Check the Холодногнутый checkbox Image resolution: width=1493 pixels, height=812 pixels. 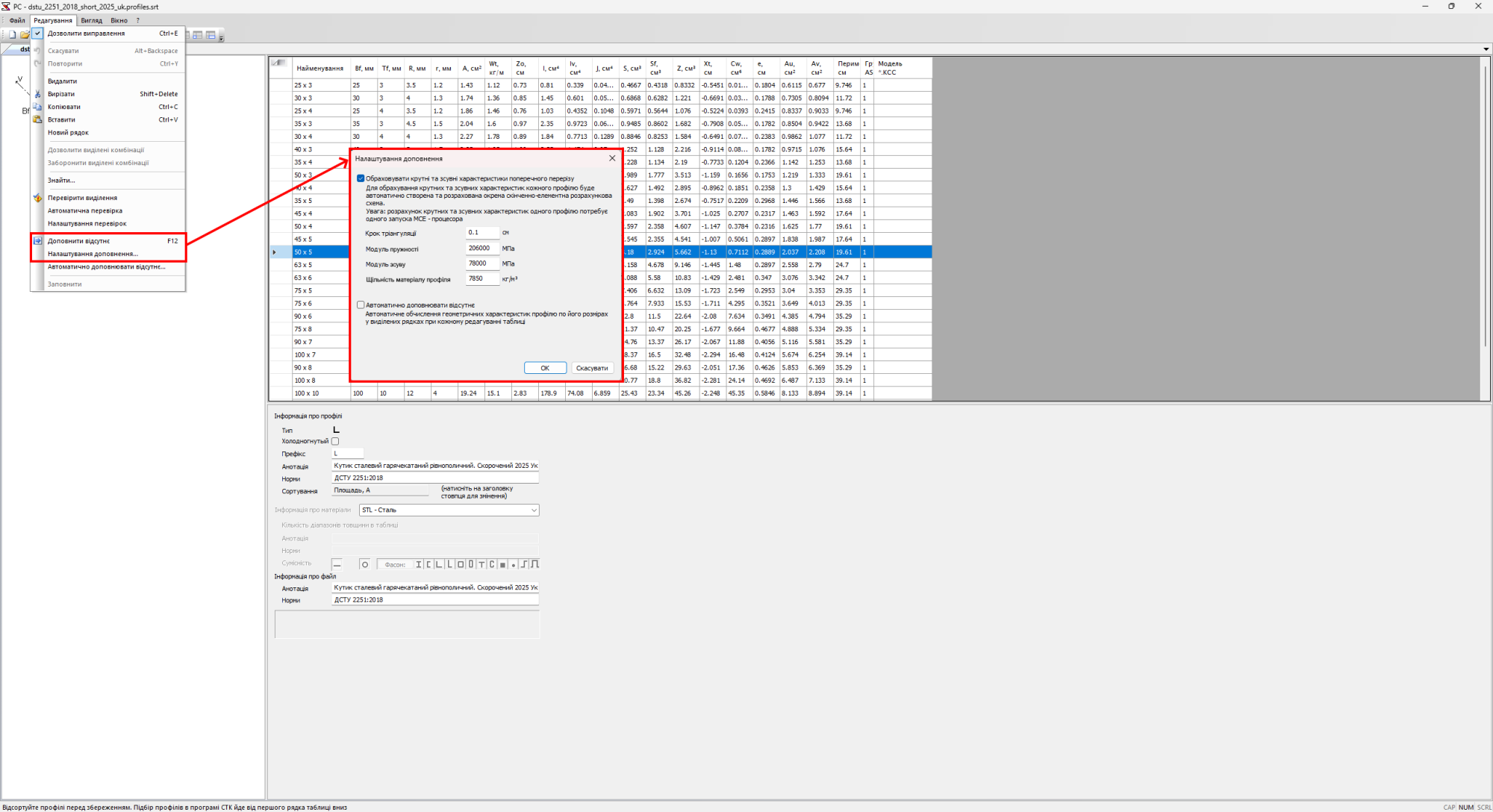(335, 441)
